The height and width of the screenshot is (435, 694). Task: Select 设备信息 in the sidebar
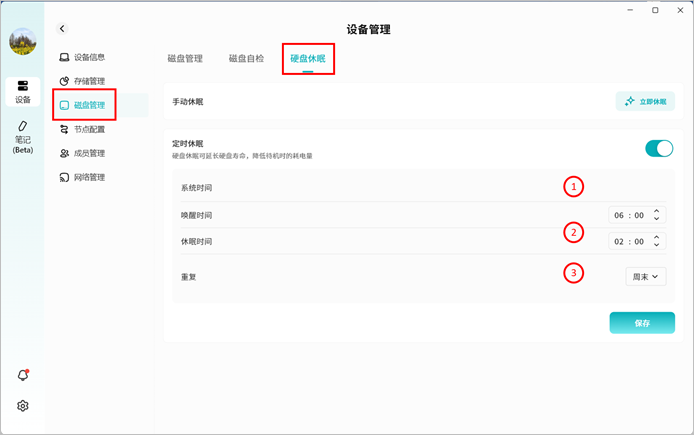[x=89, y=57]
